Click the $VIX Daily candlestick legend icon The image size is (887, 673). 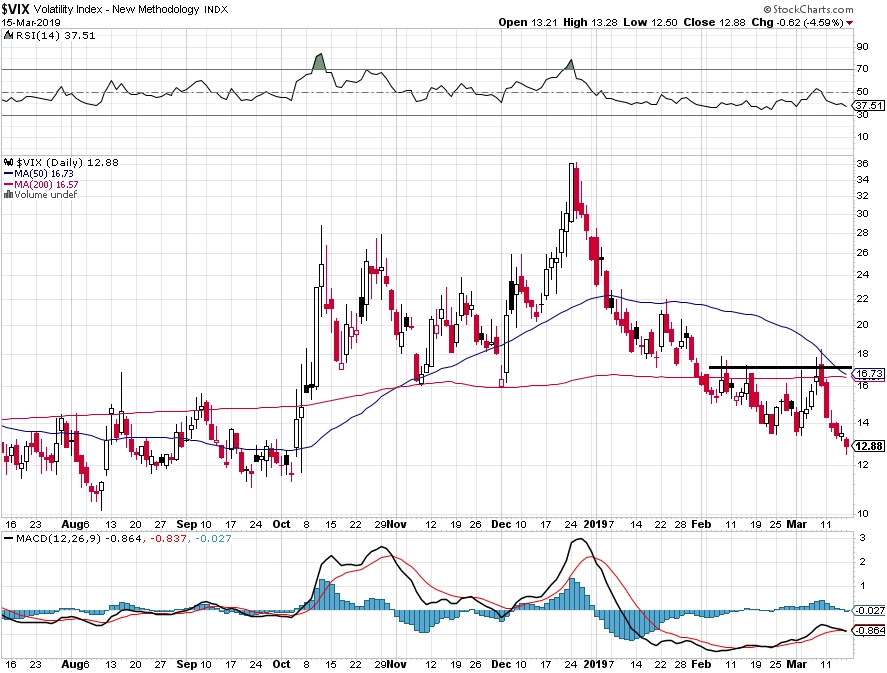click(8, 162)
